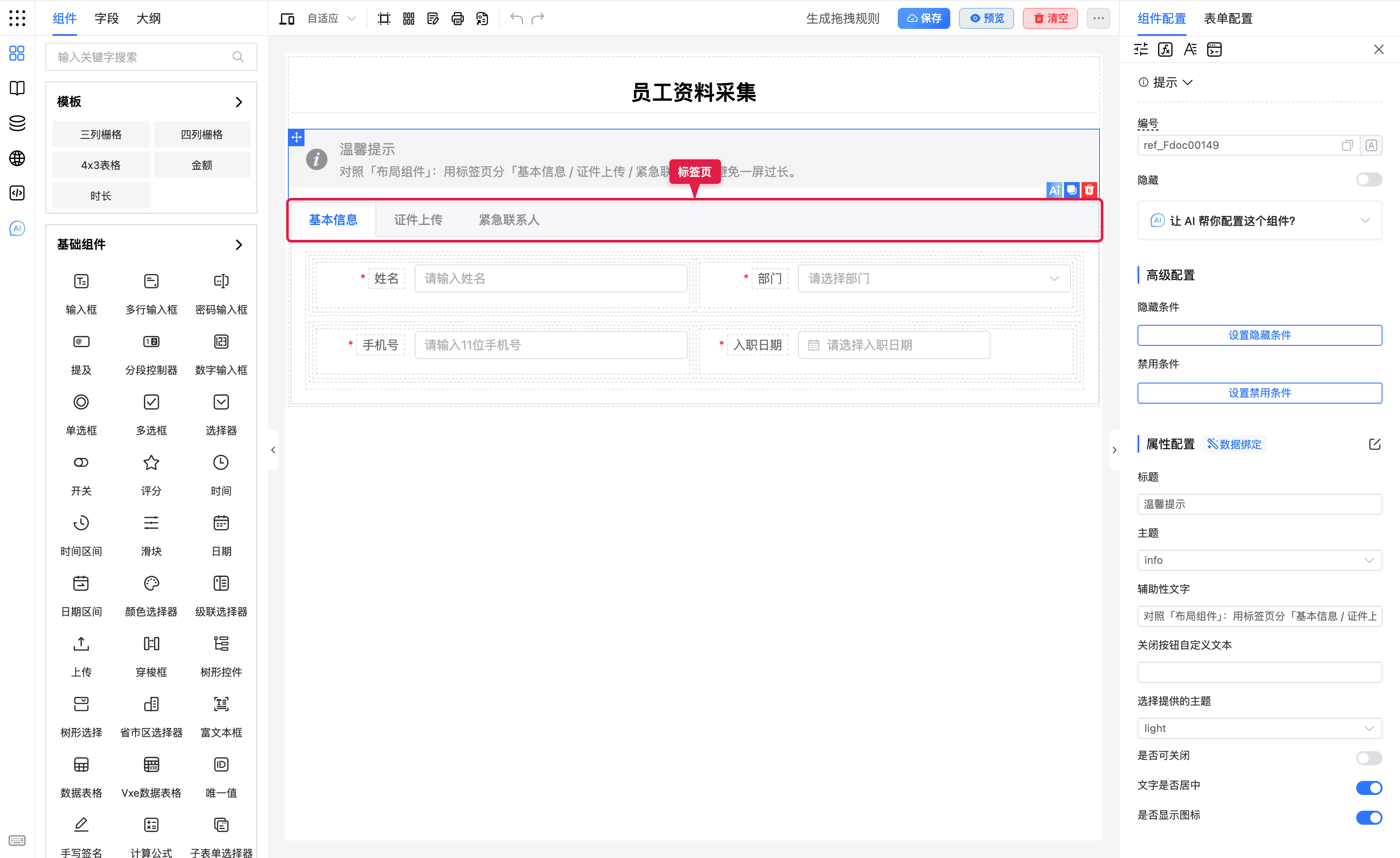Expand the 模板 section
The width and height of the screenshot is (1400, 858).
[x=238, y=102]
